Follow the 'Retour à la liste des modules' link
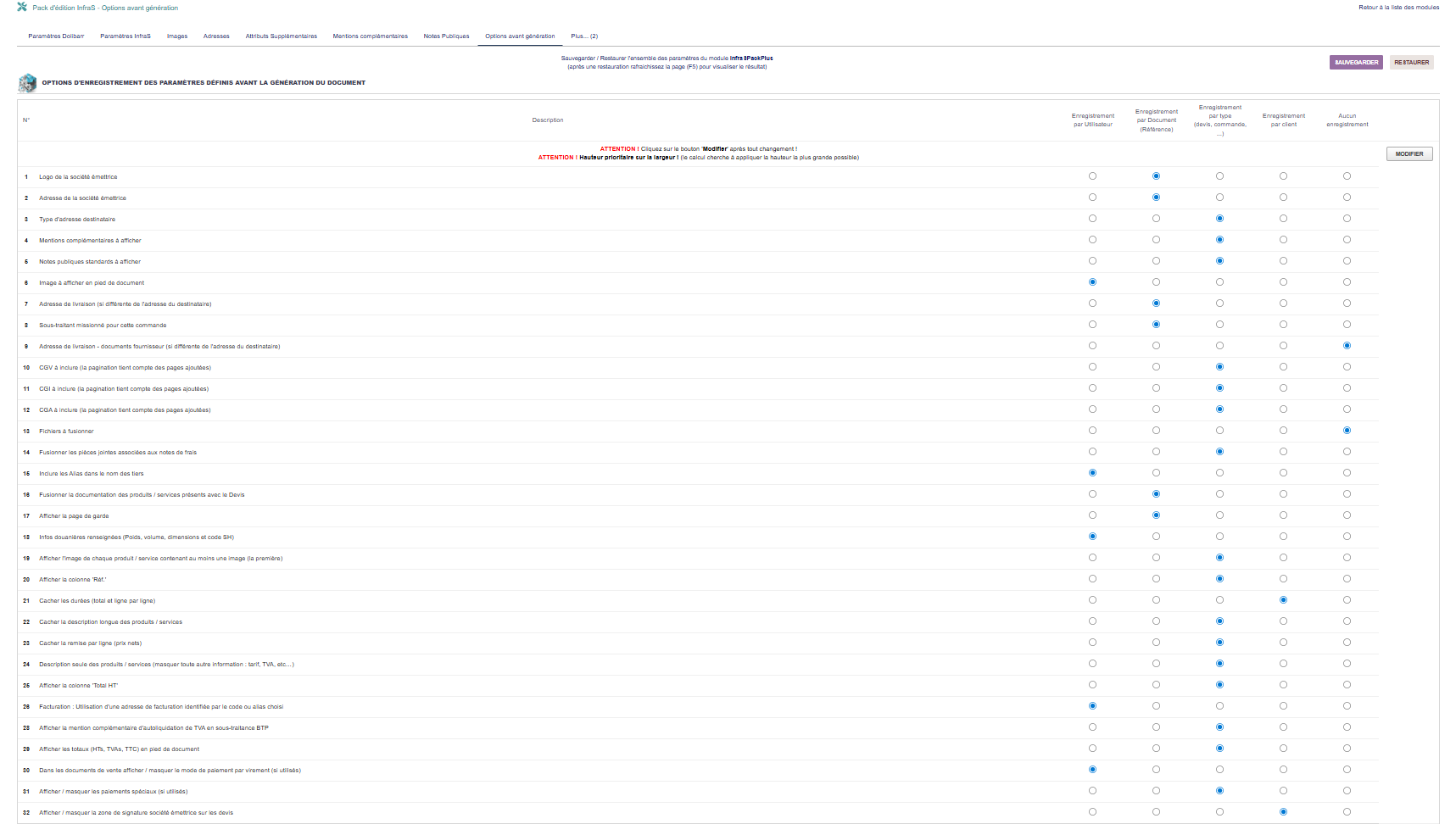Screen dimensions: 1456x824 [x=1398, y=8]
